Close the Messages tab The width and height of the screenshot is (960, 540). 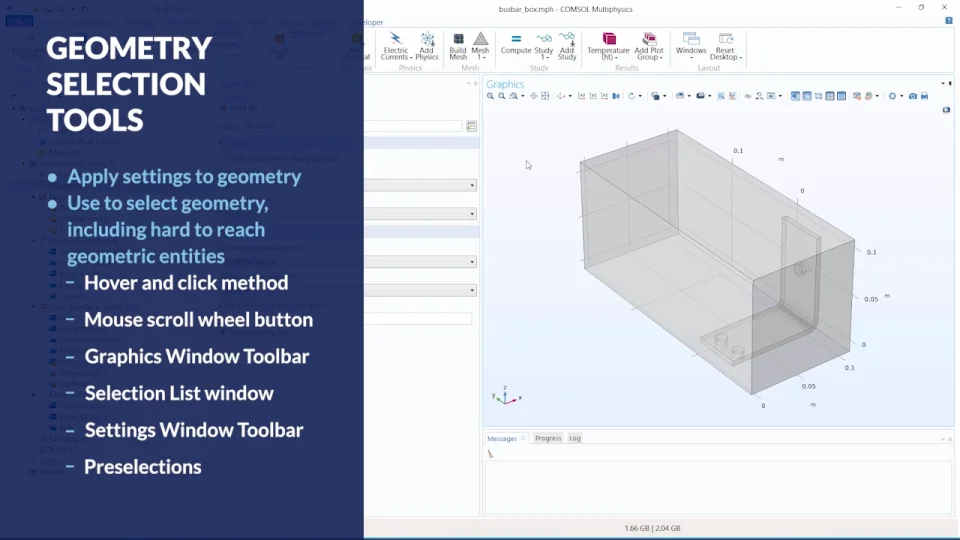point(523,438)
